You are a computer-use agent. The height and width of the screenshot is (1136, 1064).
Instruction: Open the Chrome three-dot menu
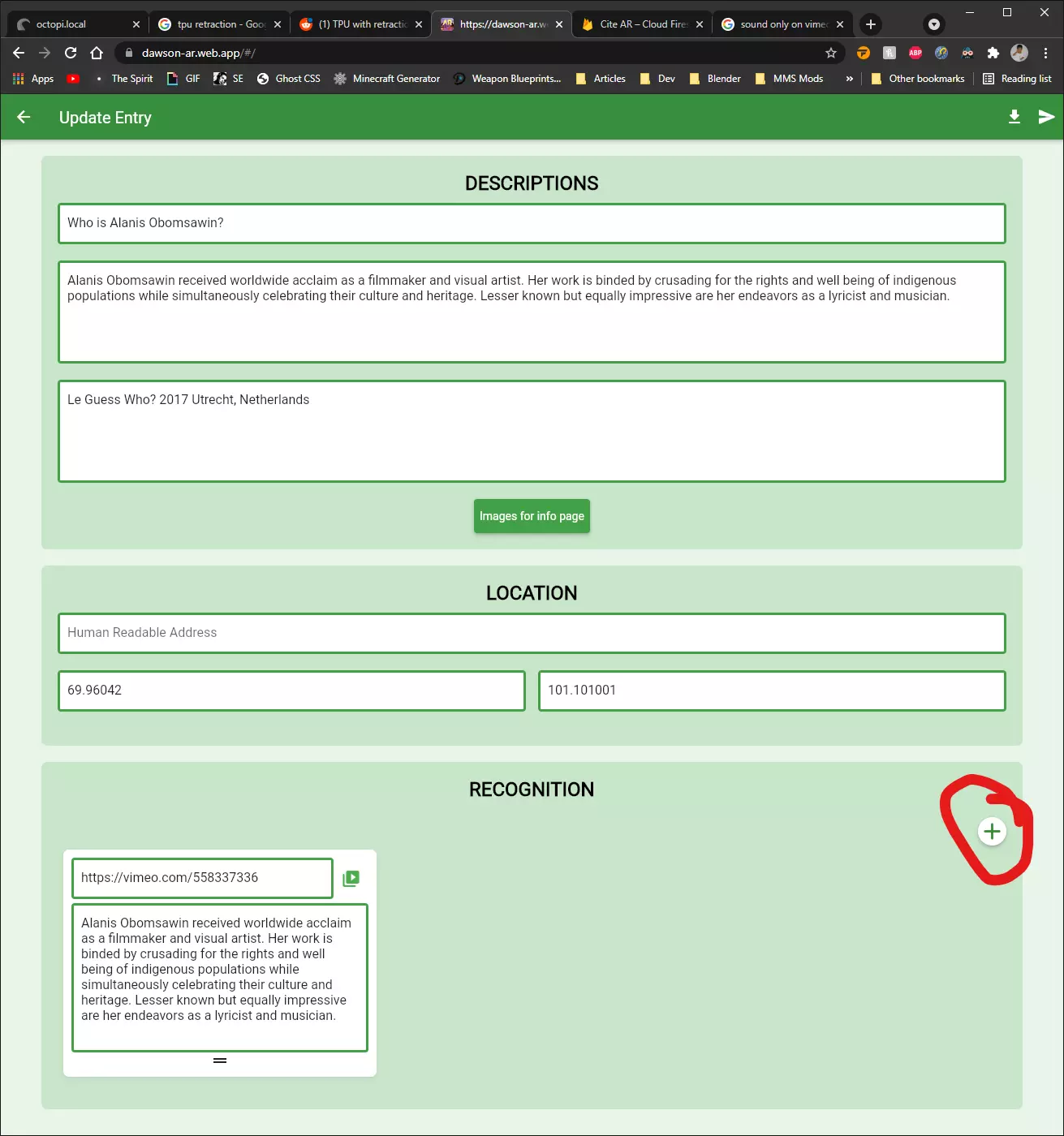point(1045,53)
